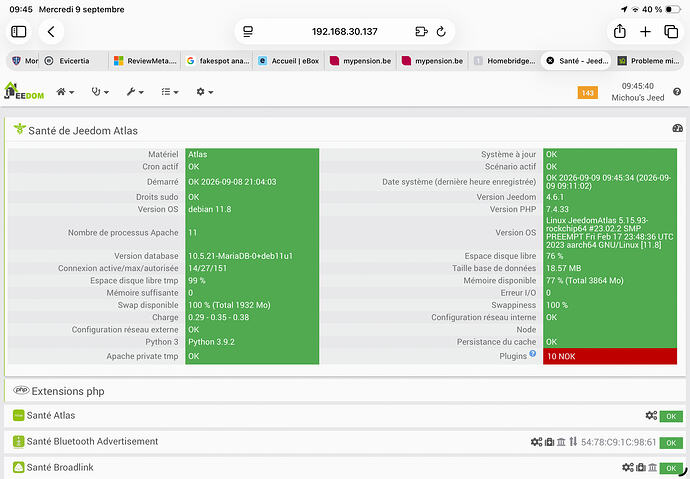Click the up-down arrows icon in Bluetooth row
Image resolution: width=690 pixels, height=479 pixels.
pos(573,441)
